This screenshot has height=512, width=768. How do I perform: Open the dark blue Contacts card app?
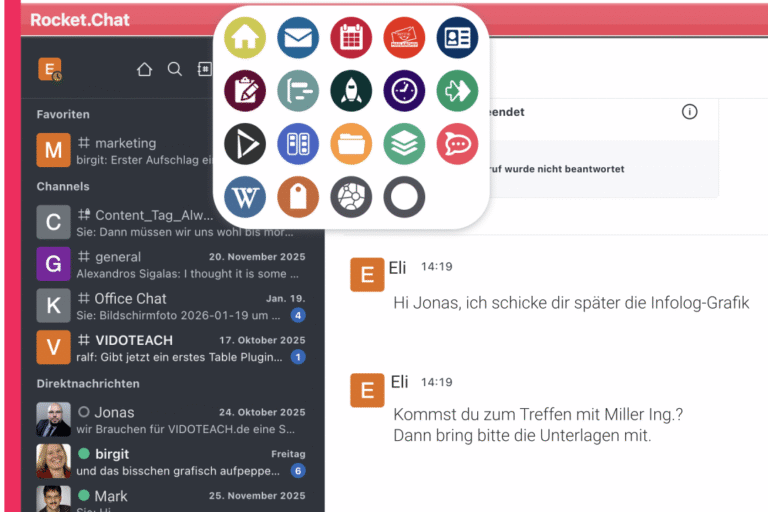point(457,38)
